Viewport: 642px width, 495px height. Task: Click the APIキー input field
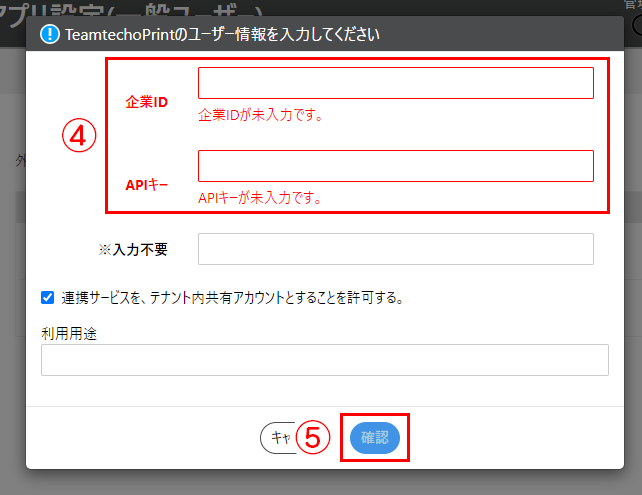[x=396, y=166]
